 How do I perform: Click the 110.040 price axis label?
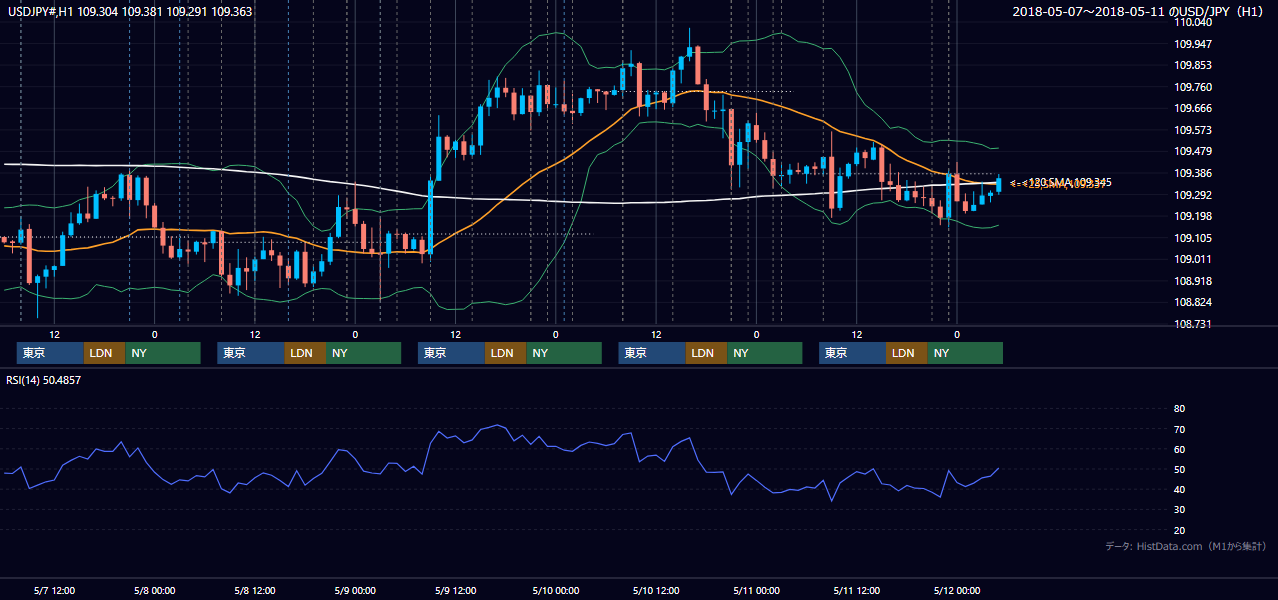pos(1193,22)
